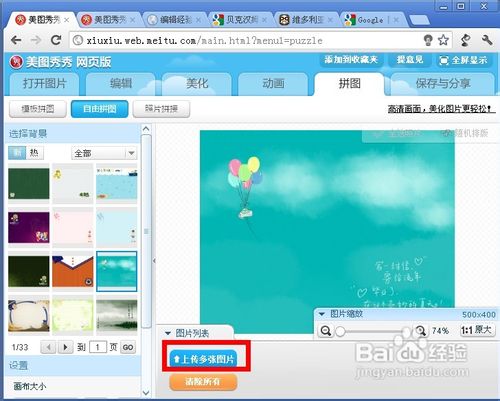
Task: Switch to the 美化 tab
Action: tap(197, 84)
